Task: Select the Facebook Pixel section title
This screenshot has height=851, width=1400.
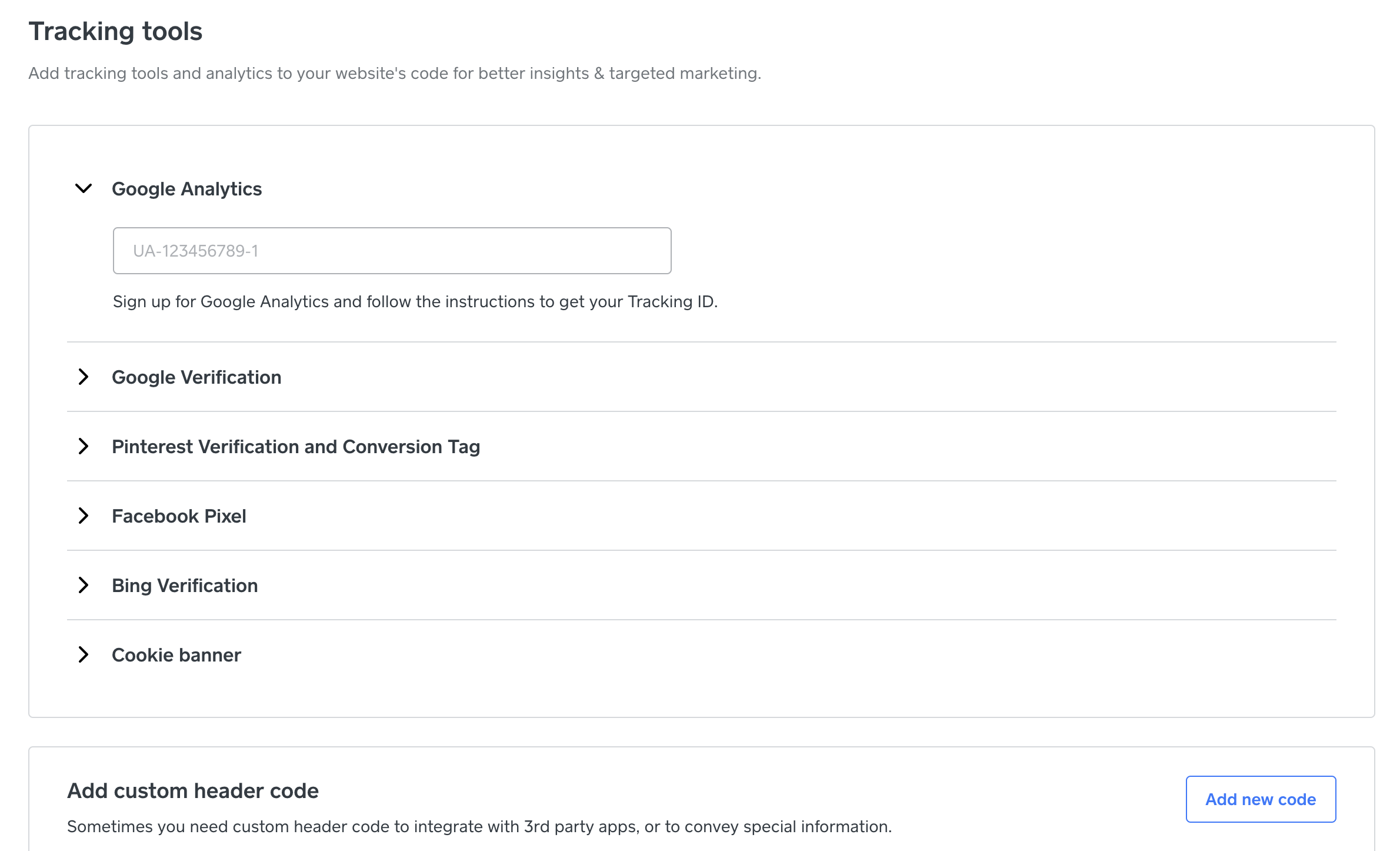Action: 179,516
